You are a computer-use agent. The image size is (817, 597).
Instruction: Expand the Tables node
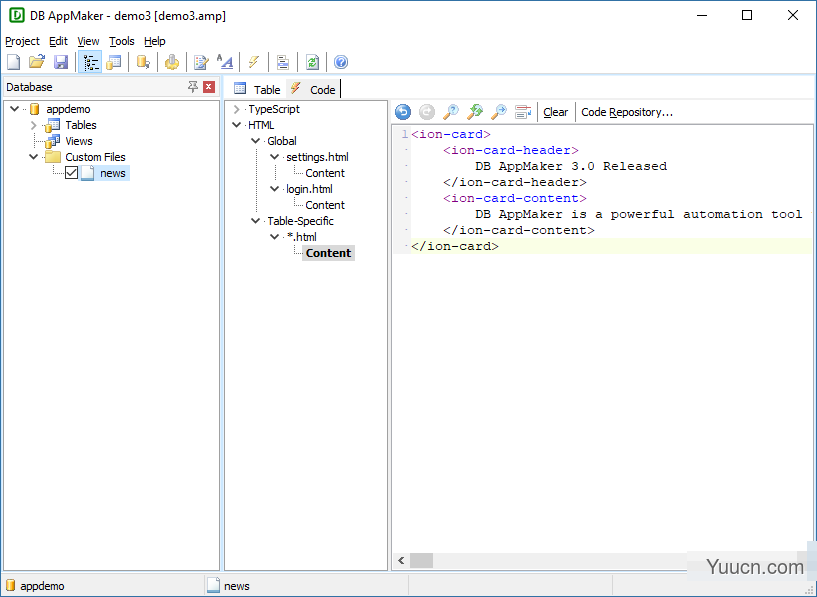click(33, 125)
